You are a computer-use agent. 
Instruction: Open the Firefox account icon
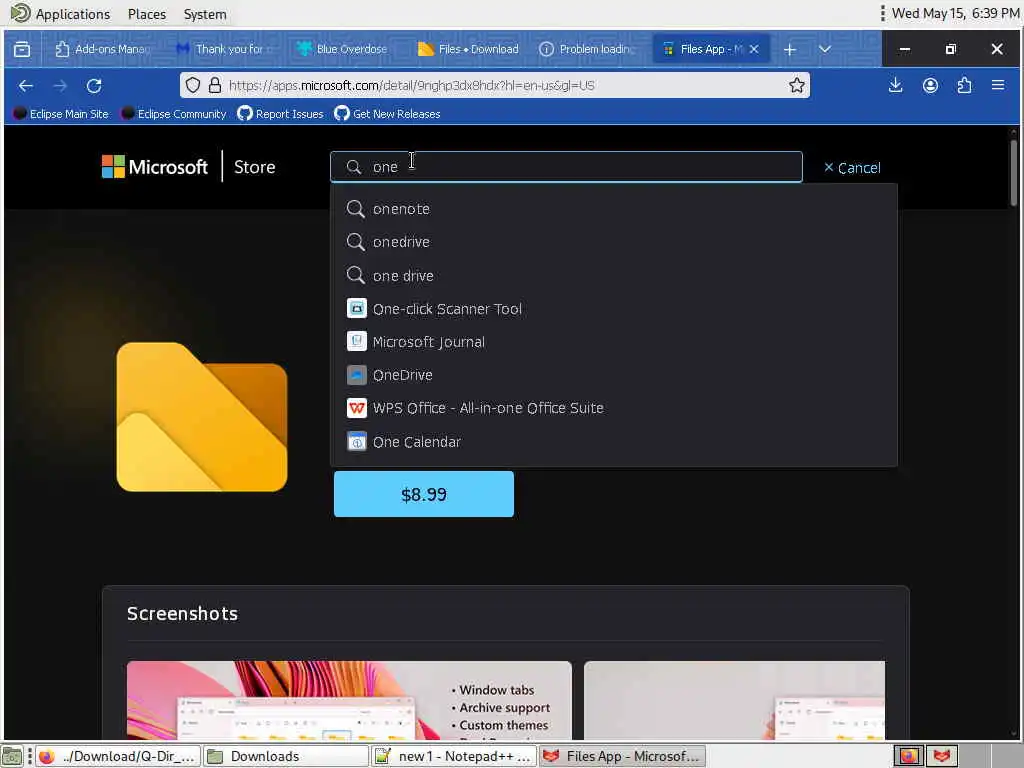(x=930, y=86)
